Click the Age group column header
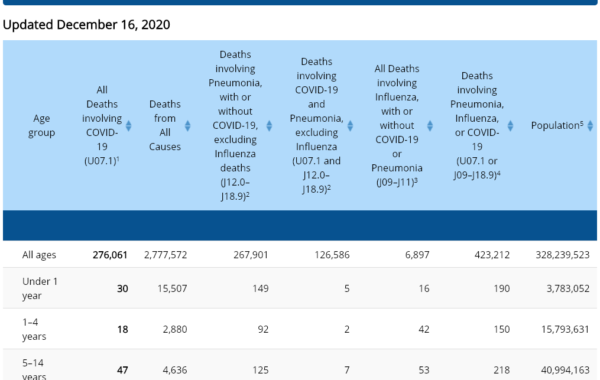The image size is (600, 380). 41,126
